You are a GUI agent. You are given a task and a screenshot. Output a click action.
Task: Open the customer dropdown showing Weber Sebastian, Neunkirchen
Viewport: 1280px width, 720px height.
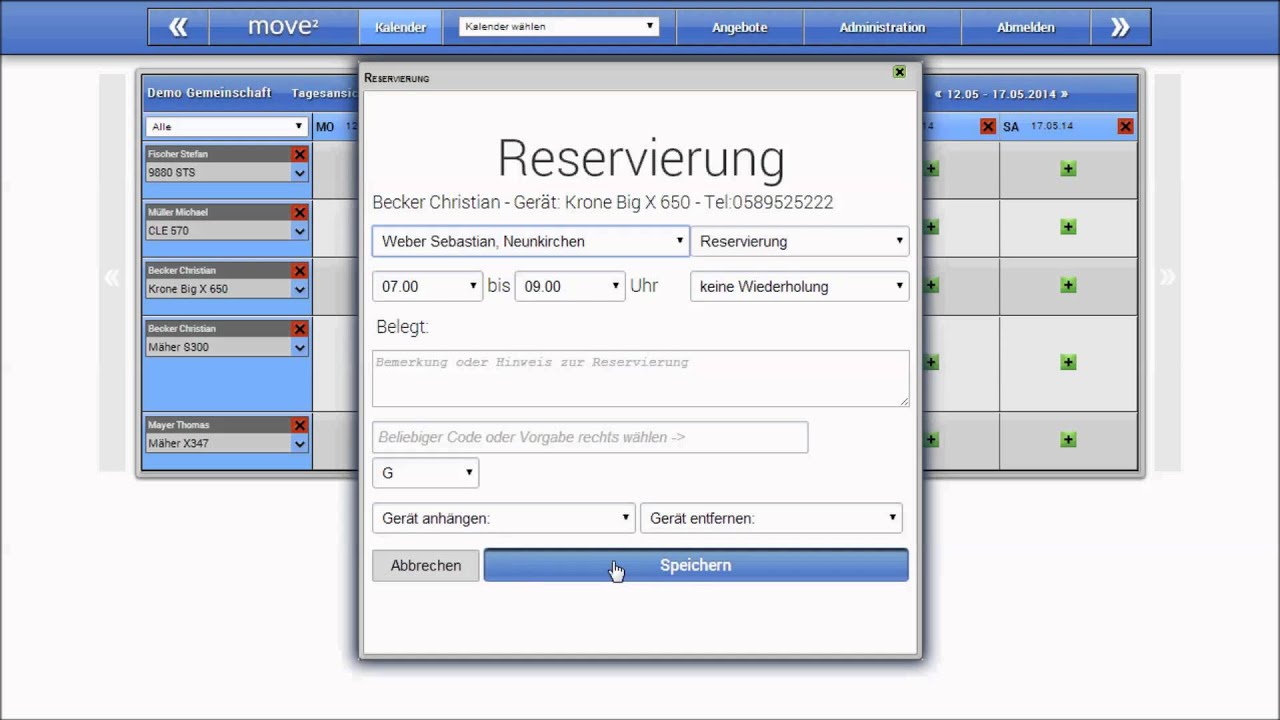(x=530, y=241)
